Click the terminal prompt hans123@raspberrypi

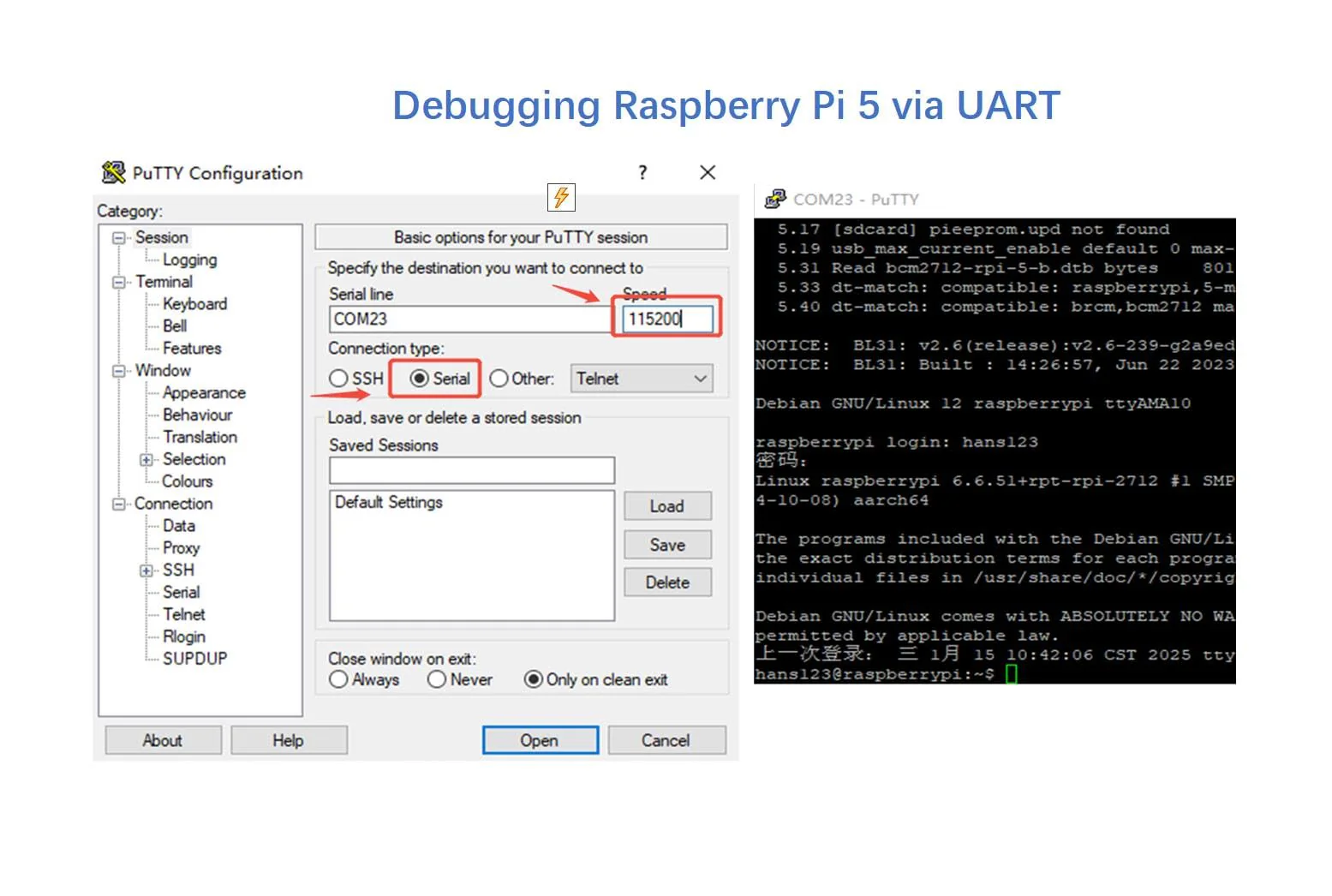click(874, 674)
